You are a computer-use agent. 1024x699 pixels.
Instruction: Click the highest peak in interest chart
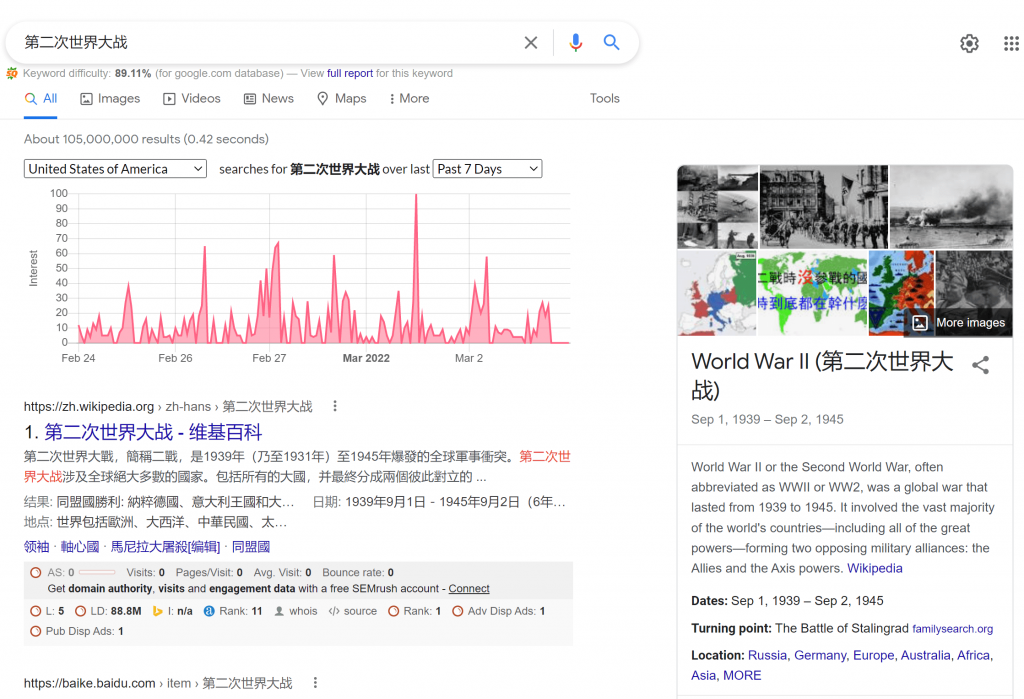click(416, 195)
